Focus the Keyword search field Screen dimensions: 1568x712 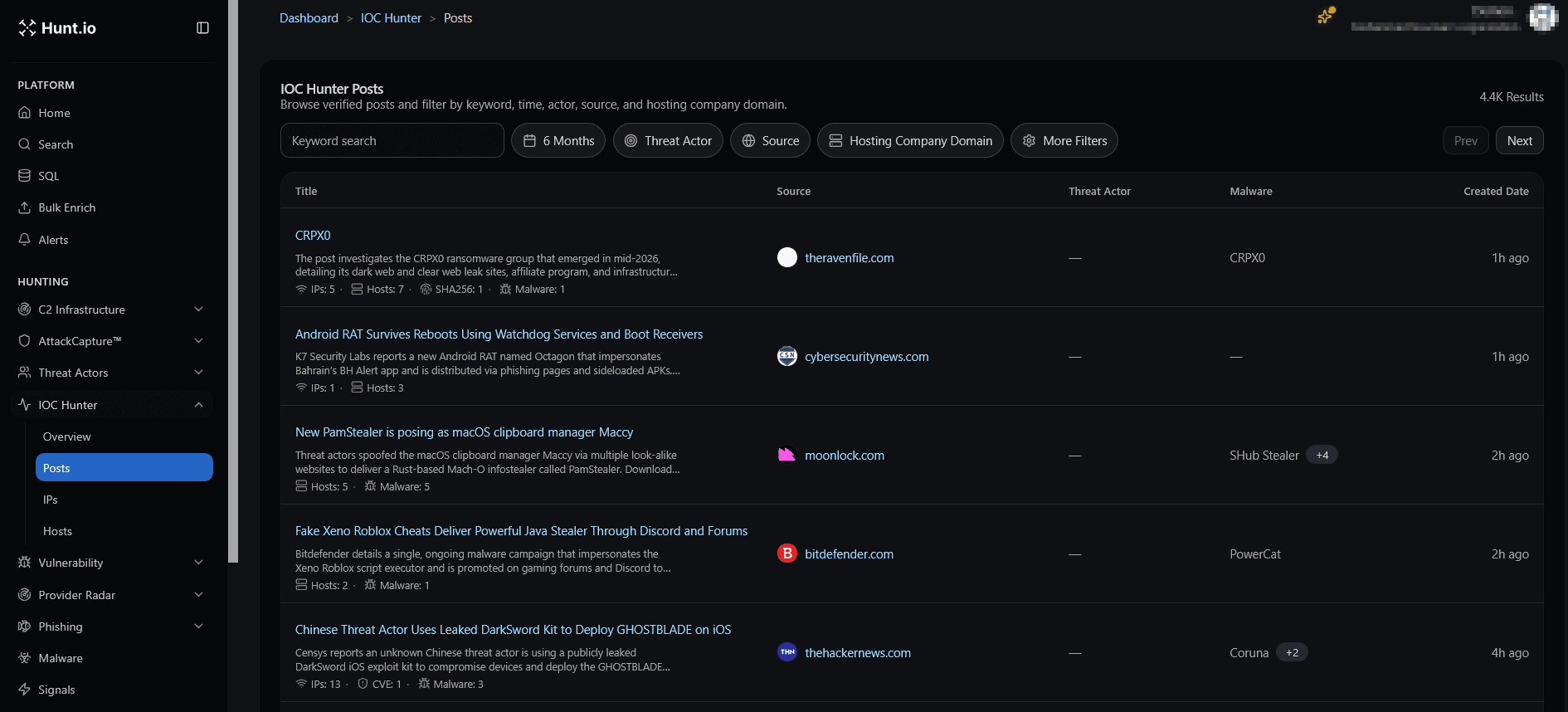pos(392,140)
